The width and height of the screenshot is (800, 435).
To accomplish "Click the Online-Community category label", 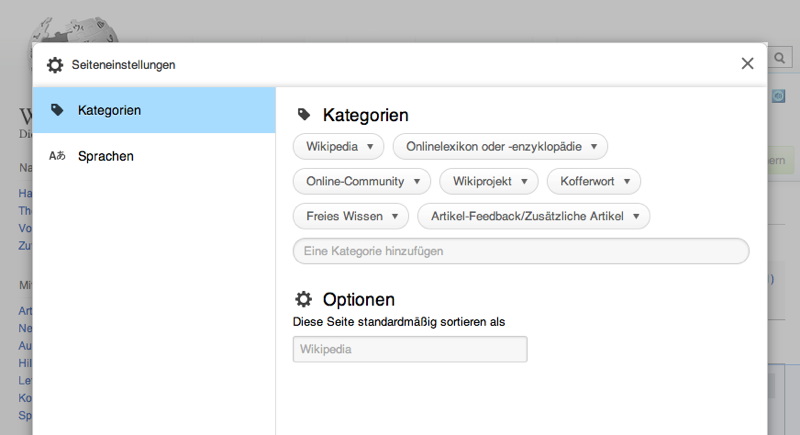I will (x=355, y=182).
